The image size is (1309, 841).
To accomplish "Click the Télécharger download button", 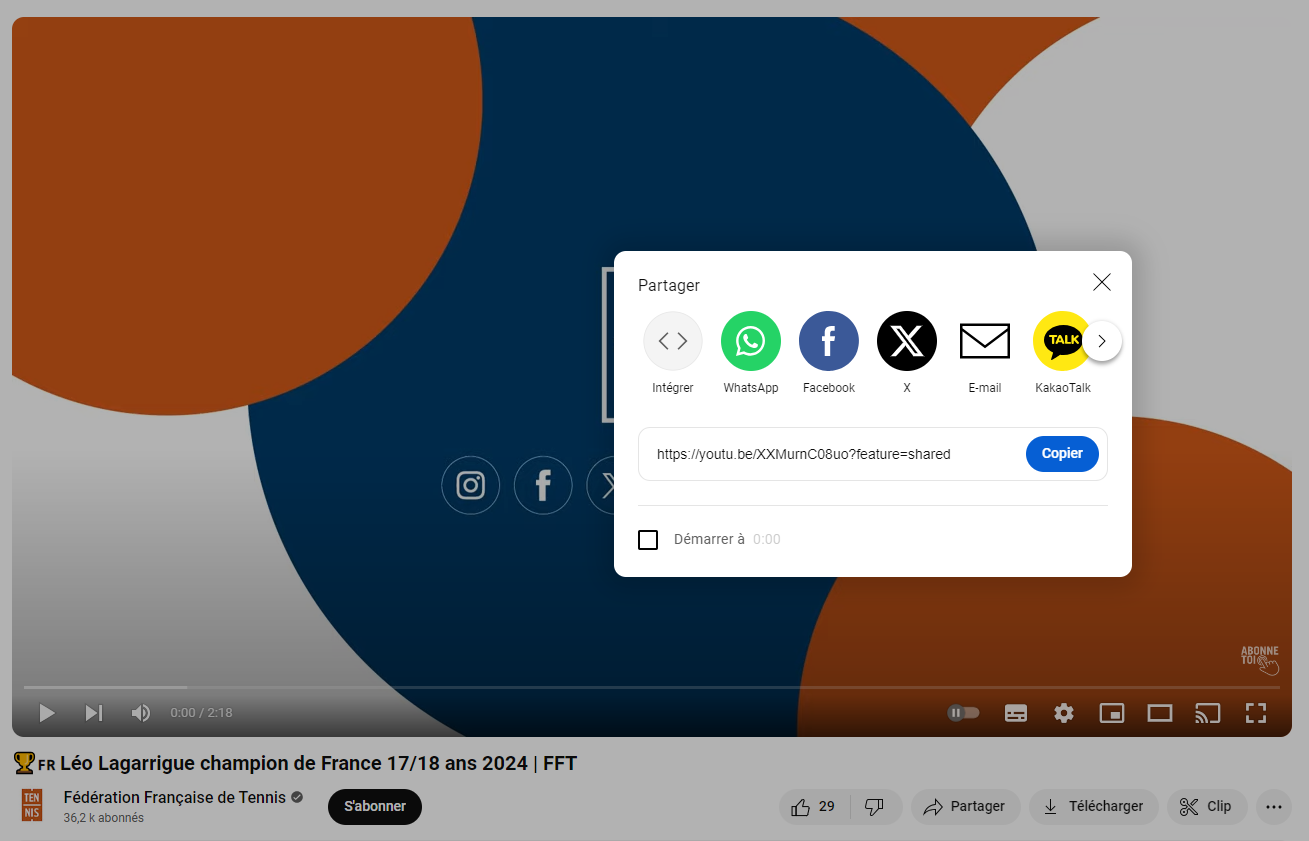I will [1093, 807].
